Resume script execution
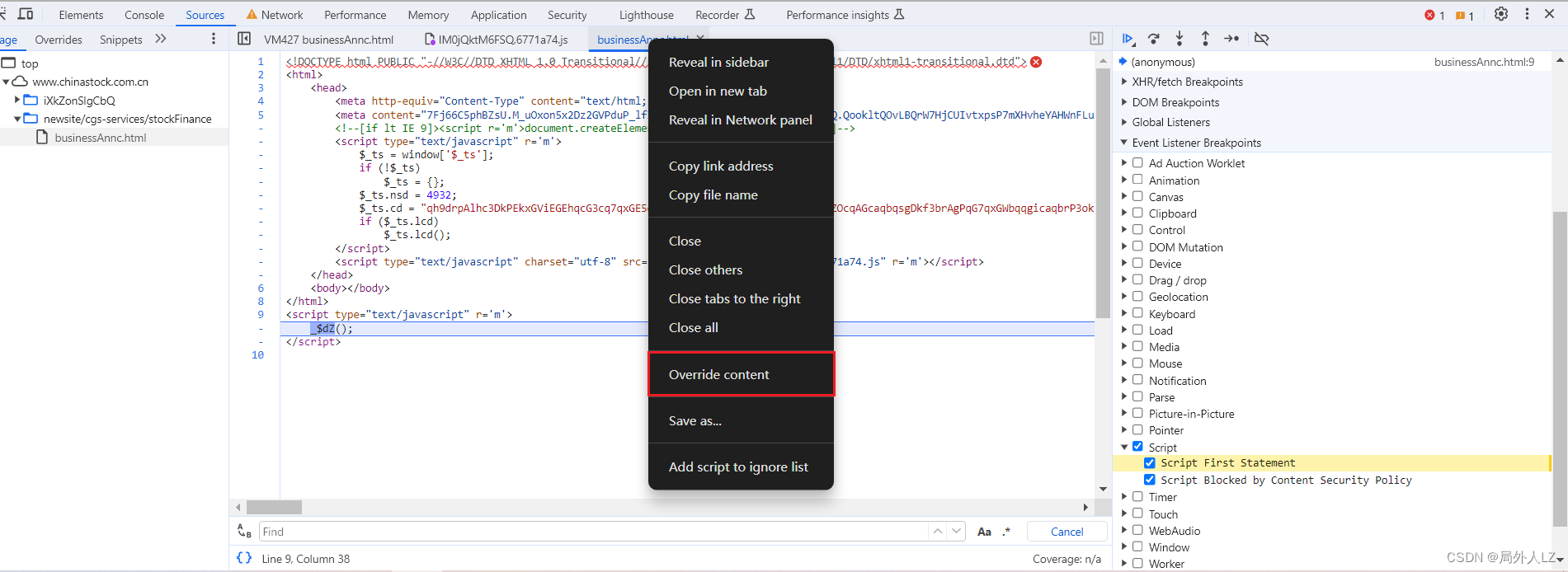1568x572 pixels. tap(1128, 39)
